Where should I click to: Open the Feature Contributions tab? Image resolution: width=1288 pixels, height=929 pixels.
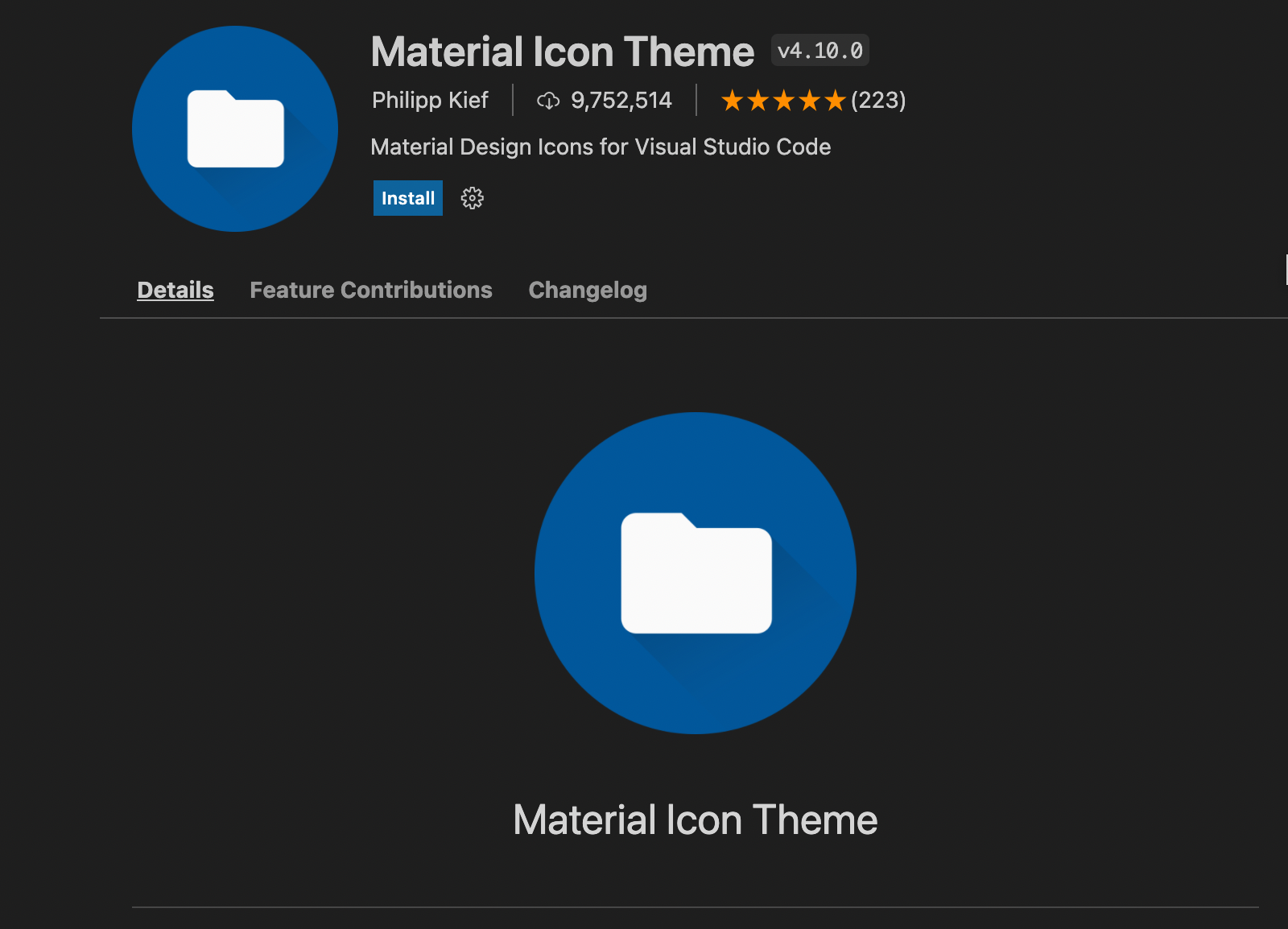tap(371, 290)
